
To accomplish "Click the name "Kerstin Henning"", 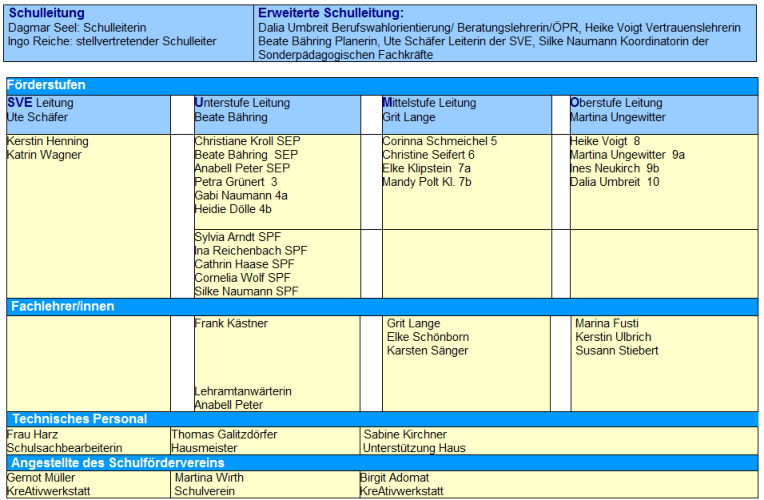I will click(x=48, y=141).
